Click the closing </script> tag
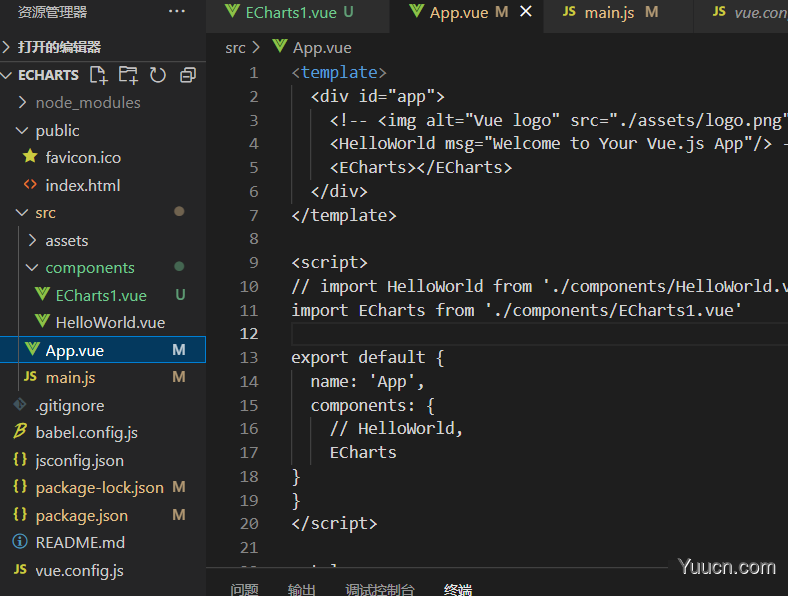 pos(334,524)
